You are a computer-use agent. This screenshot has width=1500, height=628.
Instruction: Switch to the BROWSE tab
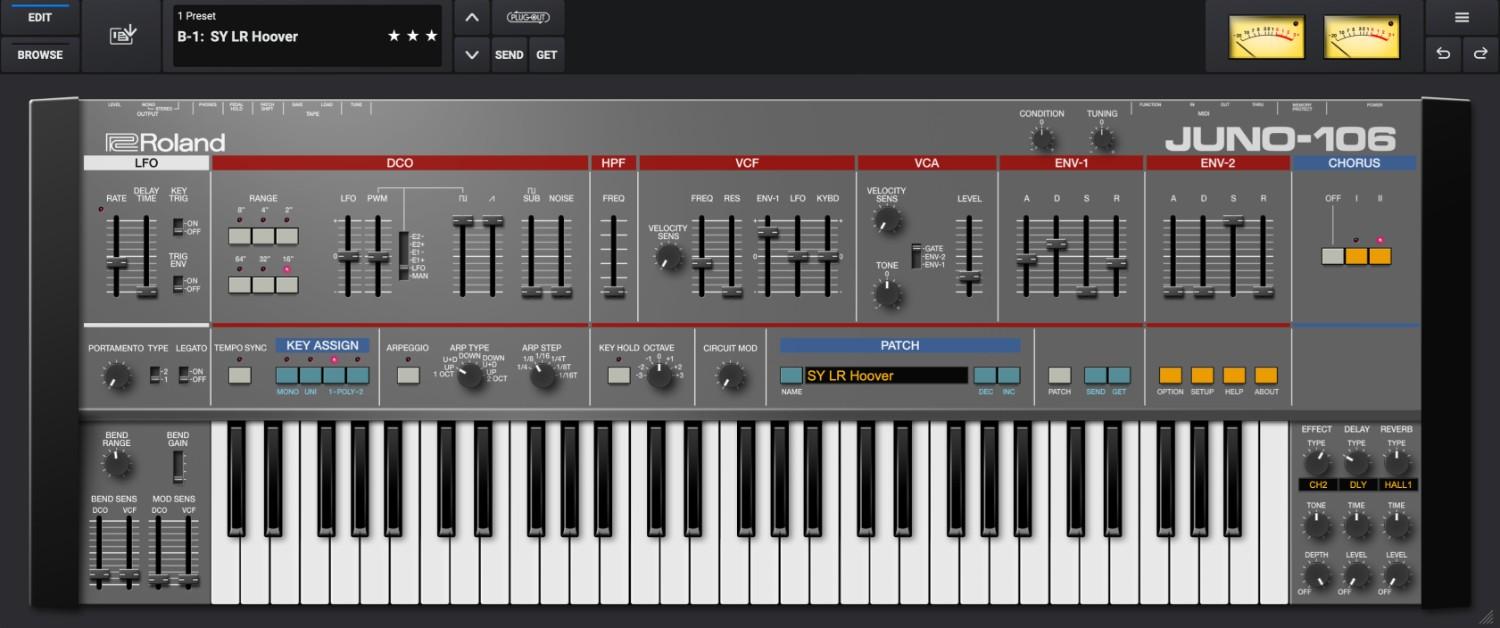coord(39,55)
